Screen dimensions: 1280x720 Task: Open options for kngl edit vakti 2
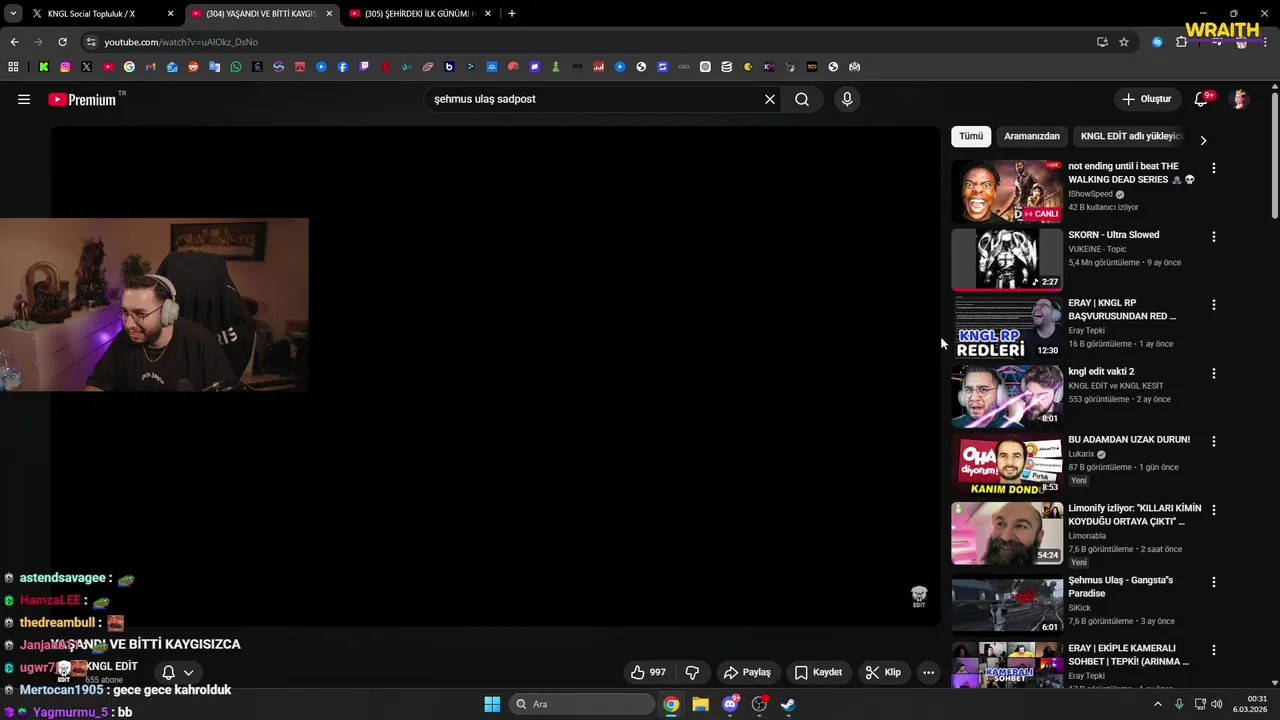[1214, 373]
